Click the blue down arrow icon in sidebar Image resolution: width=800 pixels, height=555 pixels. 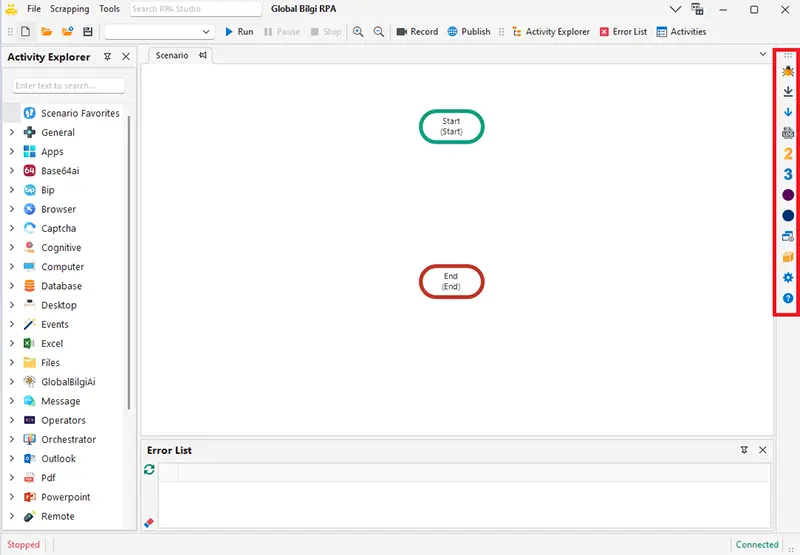tap(788, 112)
